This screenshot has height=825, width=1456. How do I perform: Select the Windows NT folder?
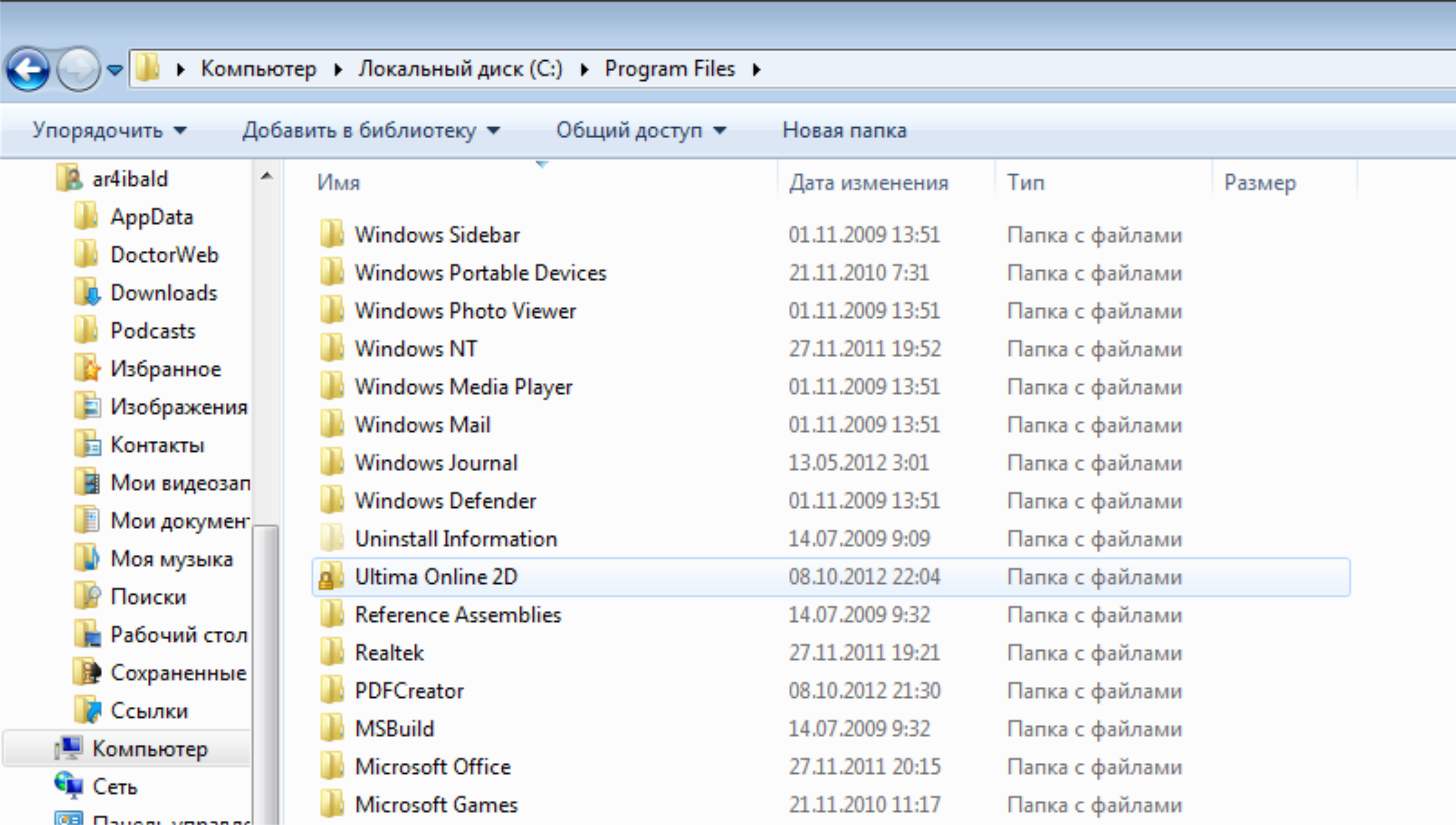tap(417, 349)
